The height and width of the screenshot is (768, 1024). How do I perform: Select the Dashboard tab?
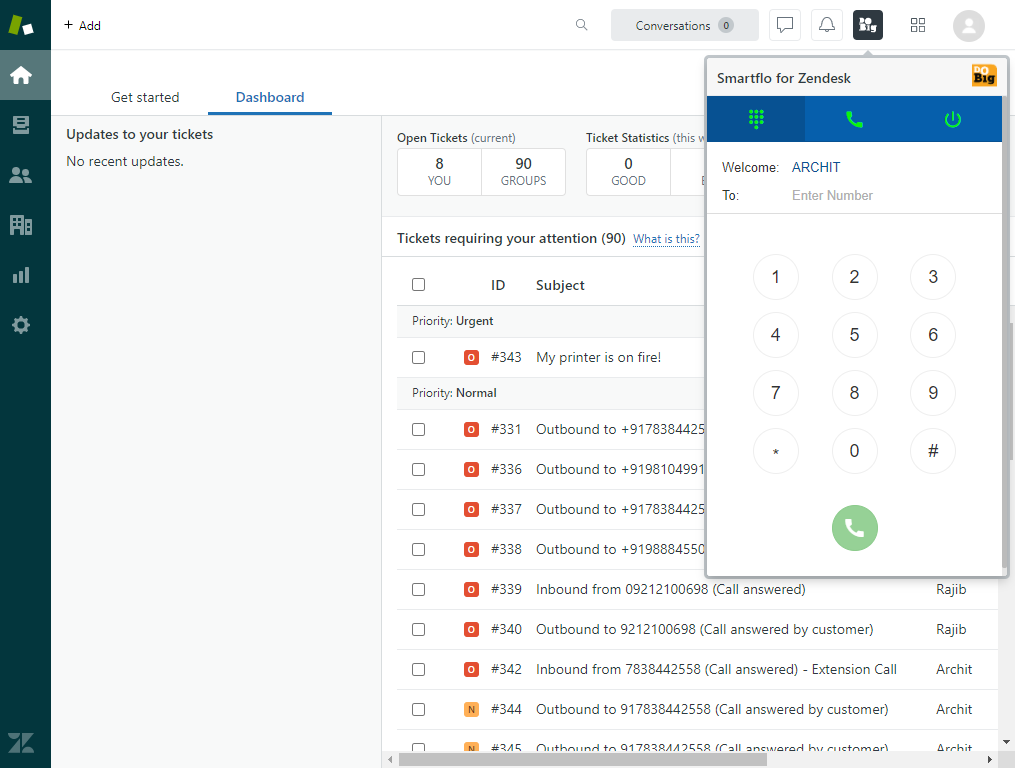tap(270, 97)
